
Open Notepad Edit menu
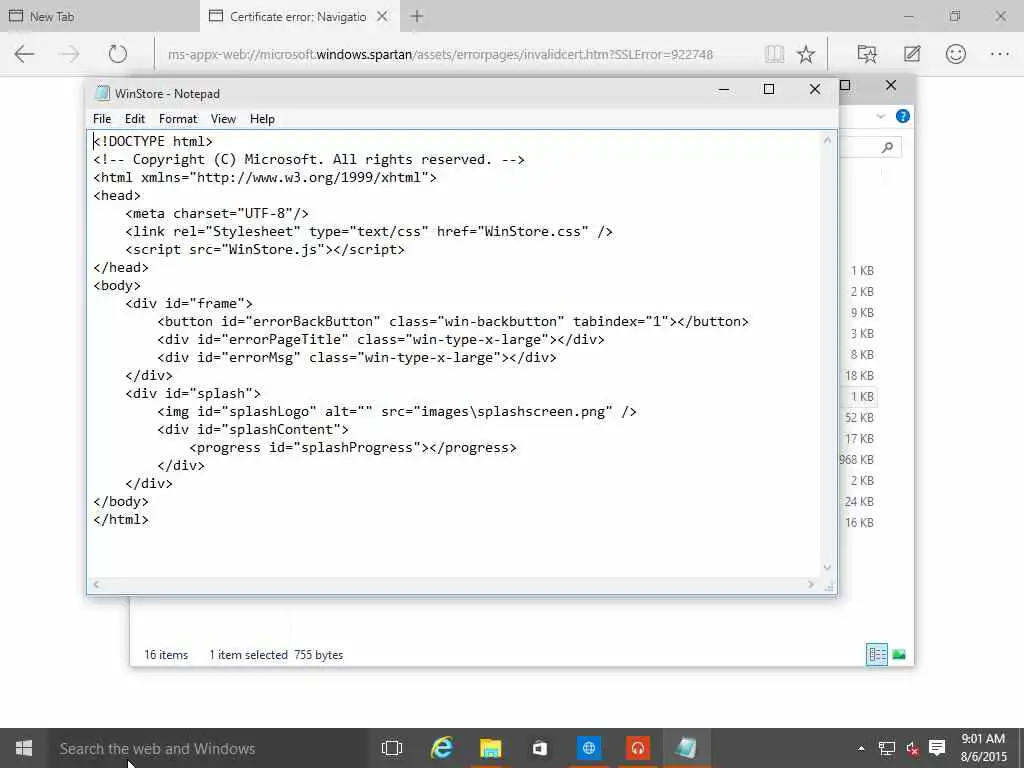[135, 119]
